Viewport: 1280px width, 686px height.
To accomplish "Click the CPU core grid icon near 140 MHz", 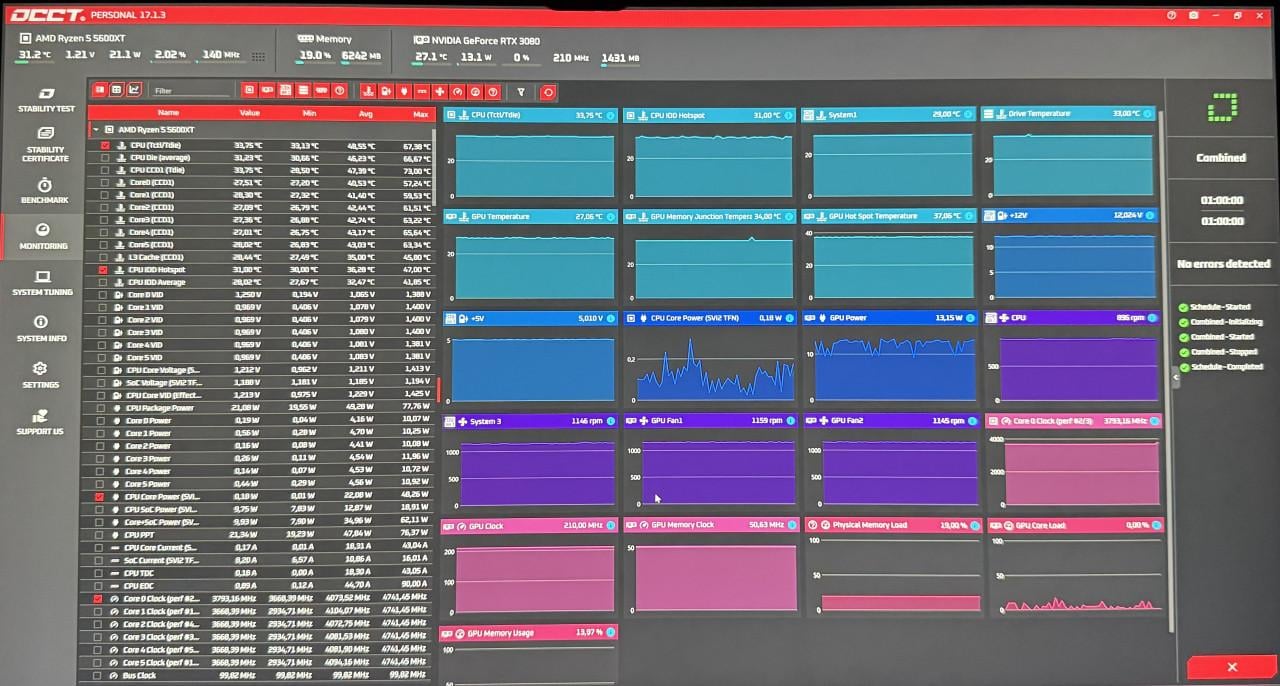I will [x=259, y=57].
